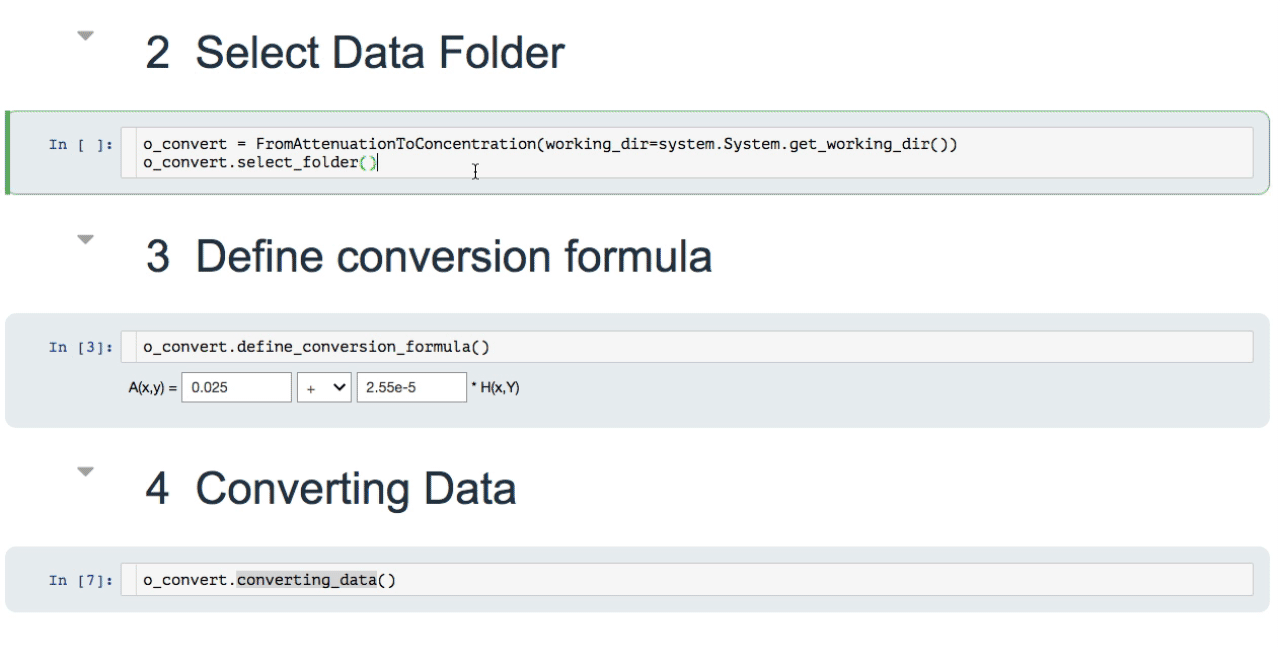The image size is (1280, 647).
Task: Open the plus operator dropdown
Action: tap(324, 387)
